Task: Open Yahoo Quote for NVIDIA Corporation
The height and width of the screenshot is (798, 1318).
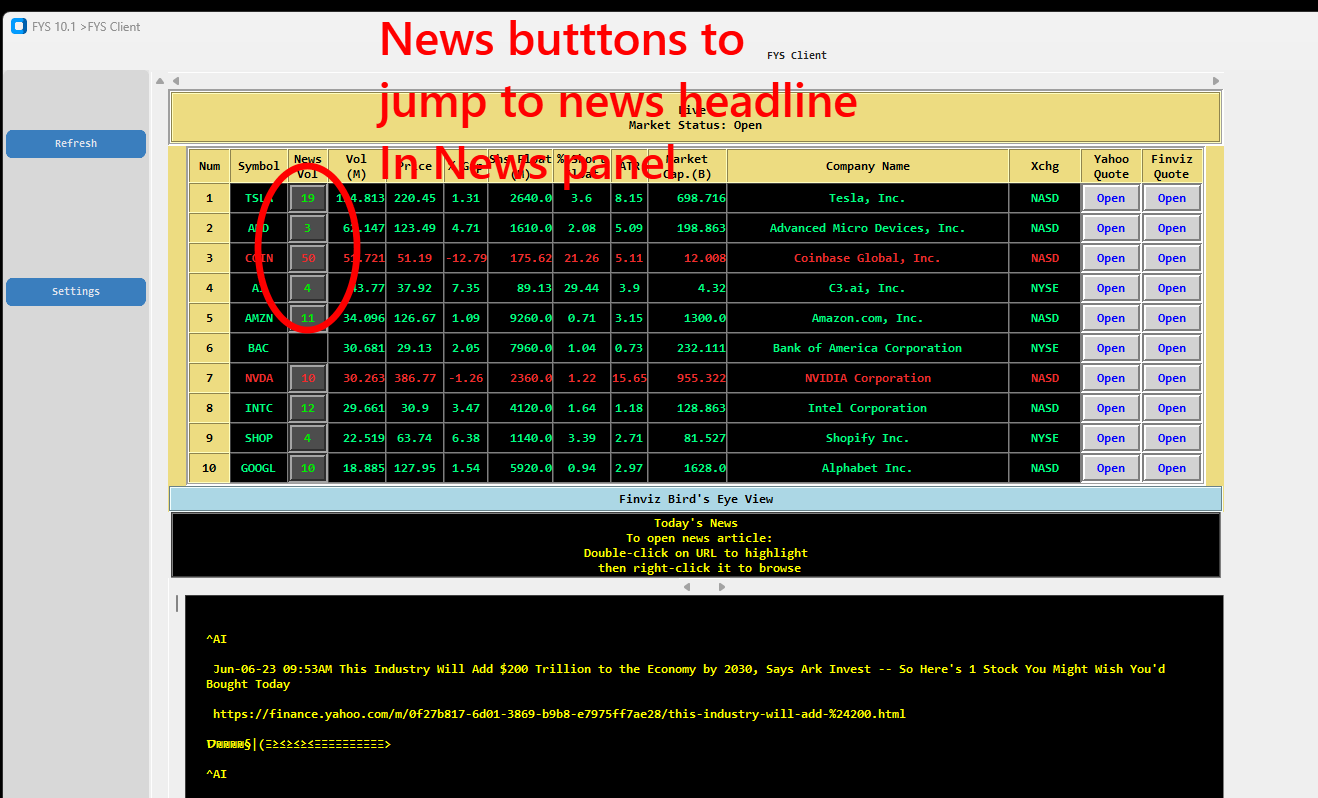Action: pyautogui.click(x=1111, y=378)
